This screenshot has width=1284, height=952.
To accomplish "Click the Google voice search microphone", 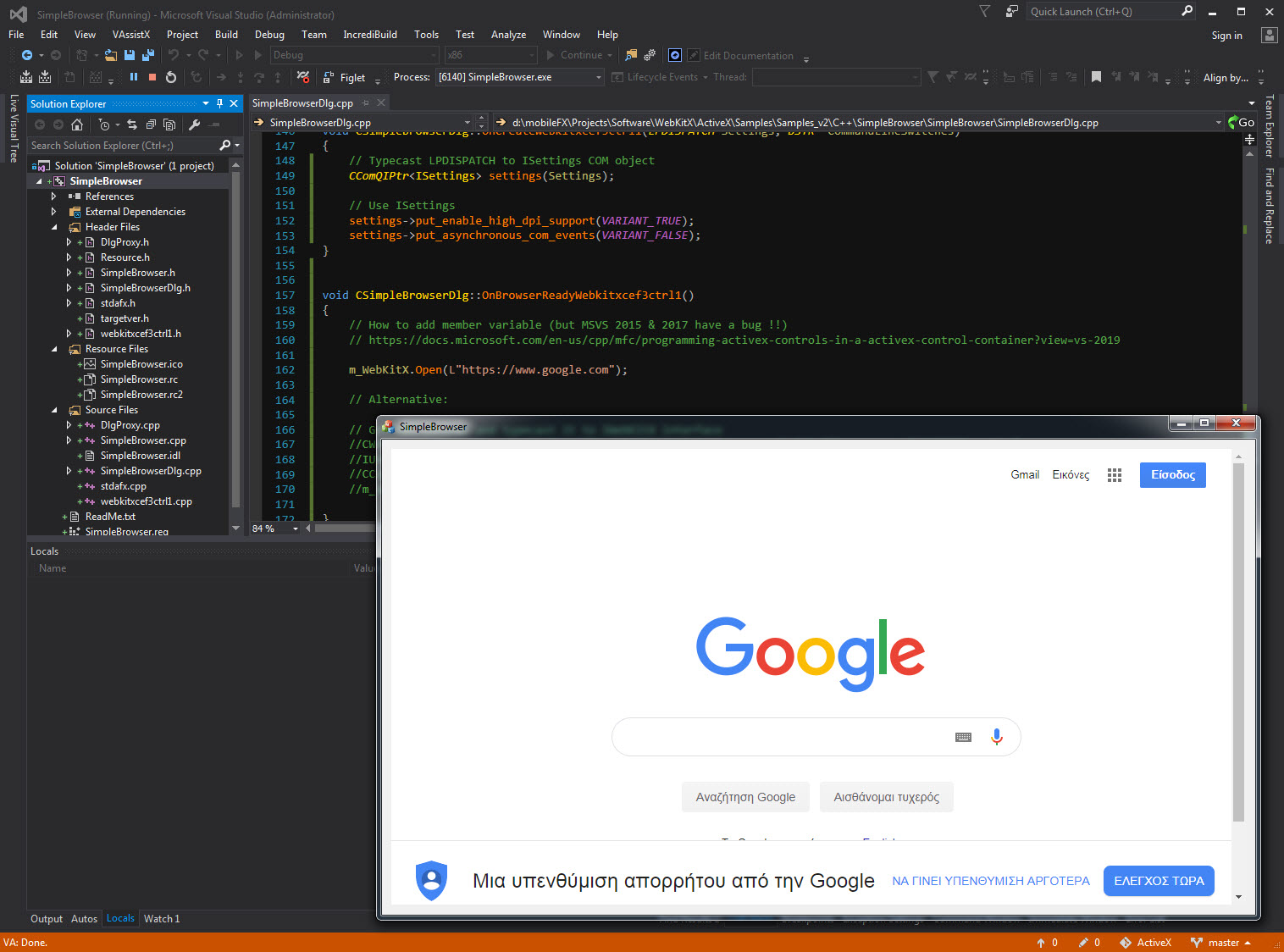I will [x=997, y=737].
